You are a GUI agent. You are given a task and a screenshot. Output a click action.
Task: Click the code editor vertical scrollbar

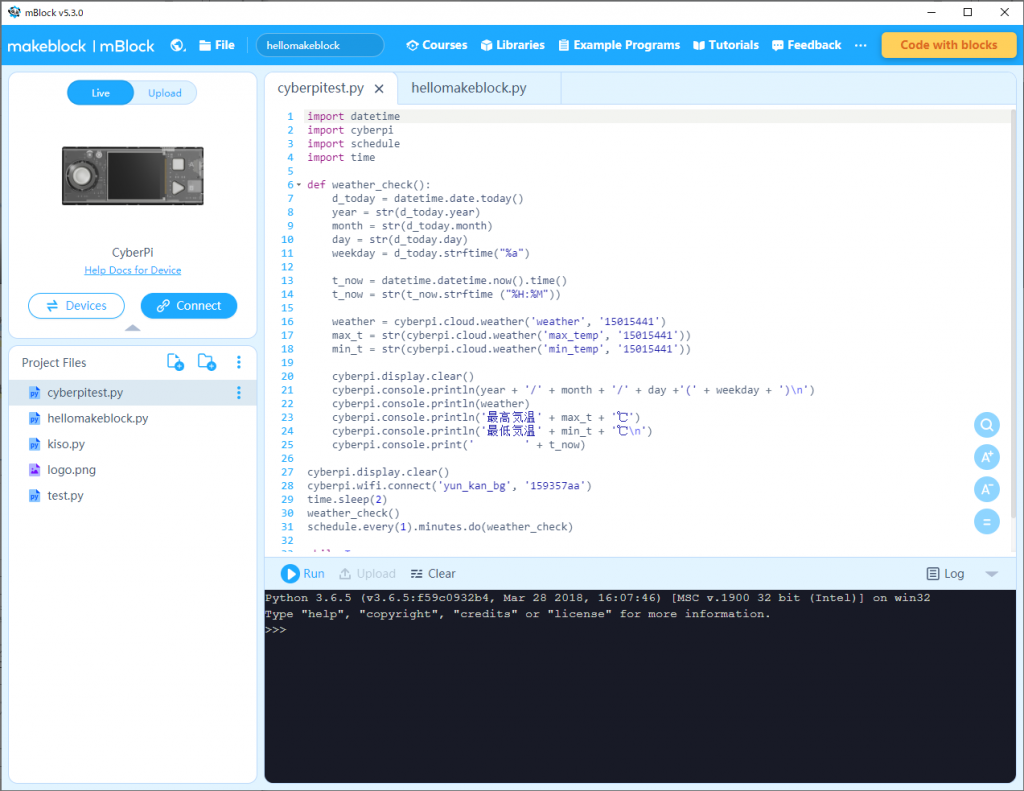click(1013, 314)
